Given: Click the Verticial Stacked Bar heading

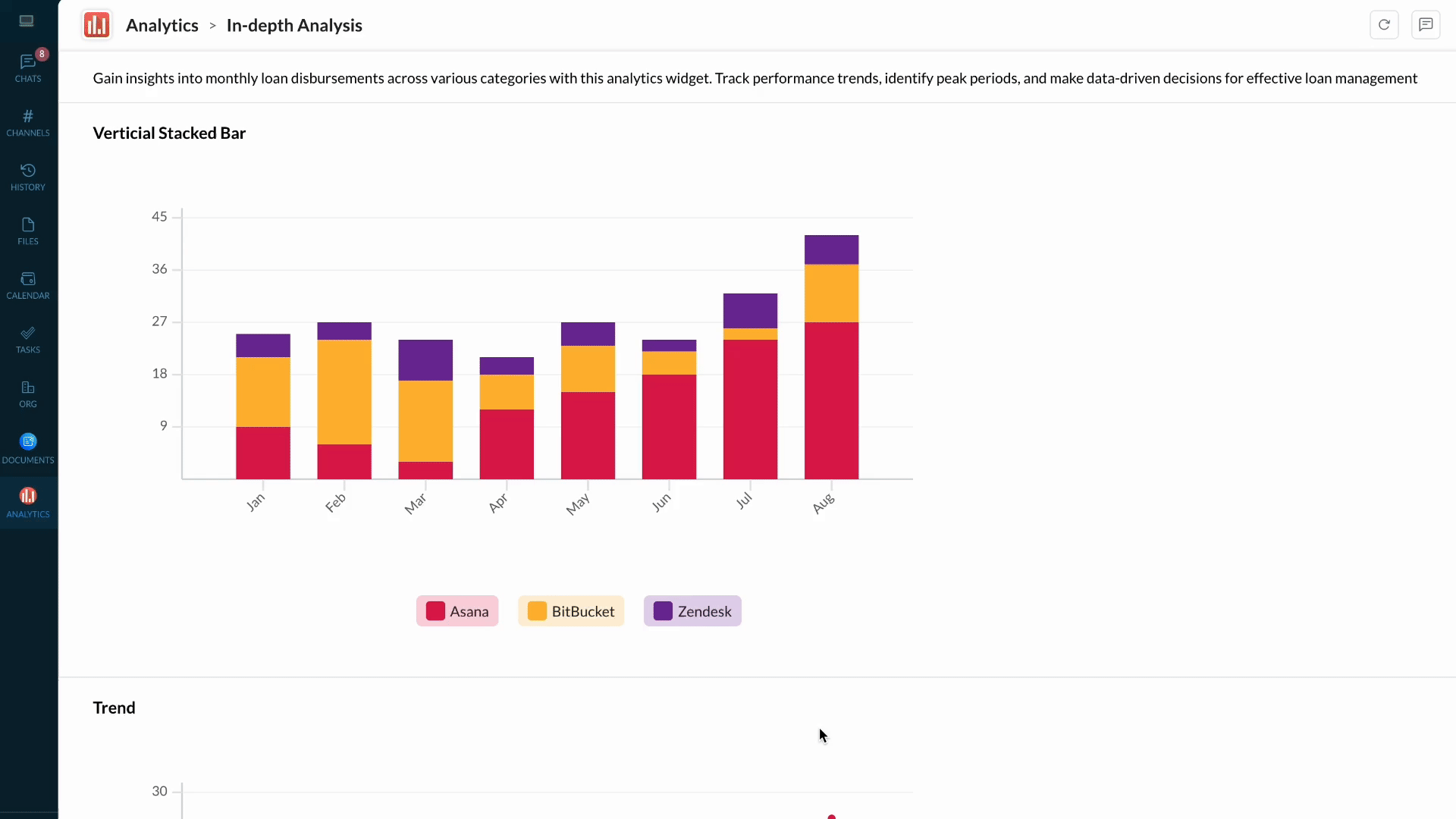Looking at the screenshot, I should coord(169,133).
